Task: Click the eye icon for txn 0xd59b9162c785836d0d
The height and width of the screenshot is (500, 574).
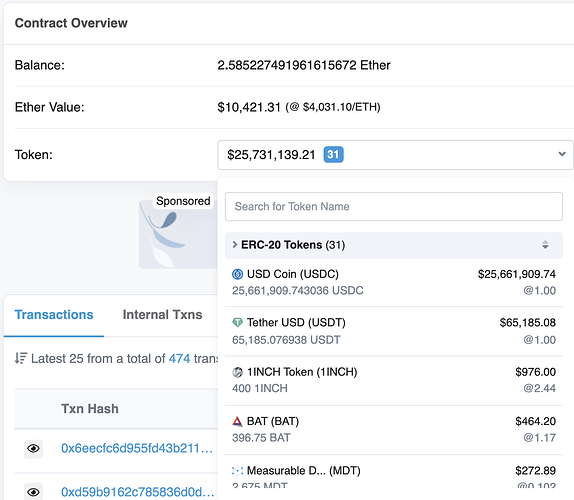Action: click(x=33, y=492)
